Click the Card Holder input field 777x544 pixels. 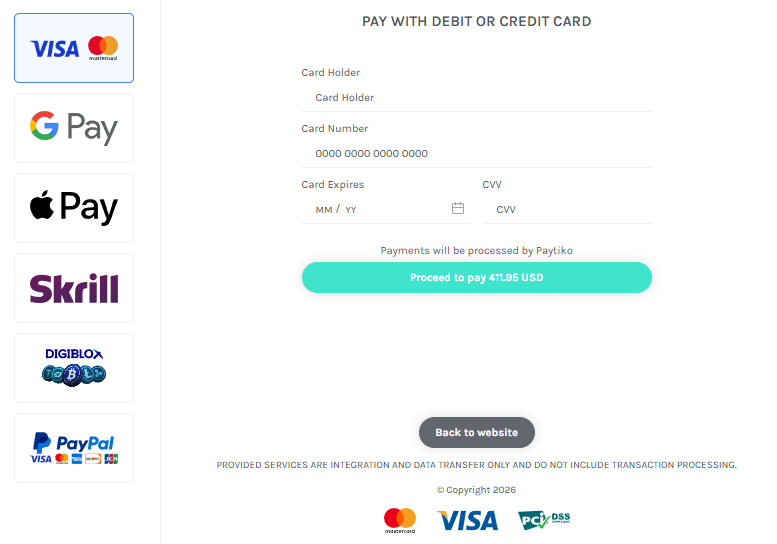[476, 98]
